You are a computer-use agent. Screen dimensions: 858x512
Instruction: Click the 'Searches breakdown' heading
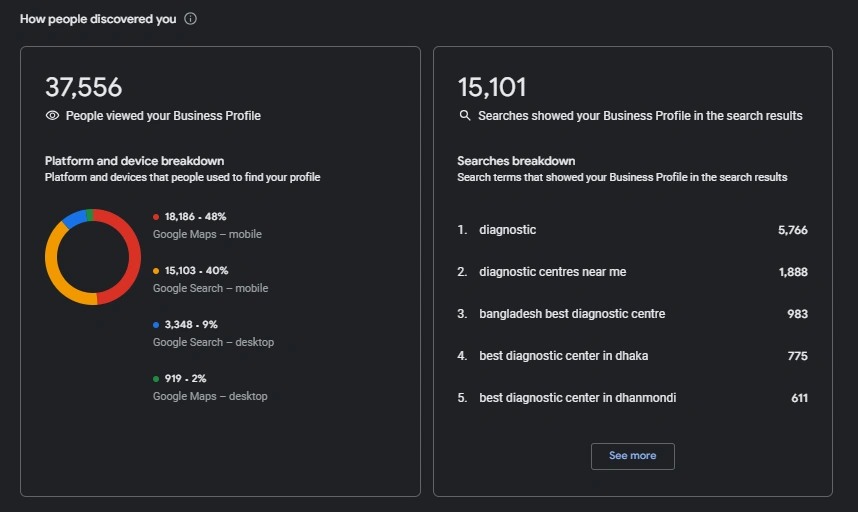516,161
